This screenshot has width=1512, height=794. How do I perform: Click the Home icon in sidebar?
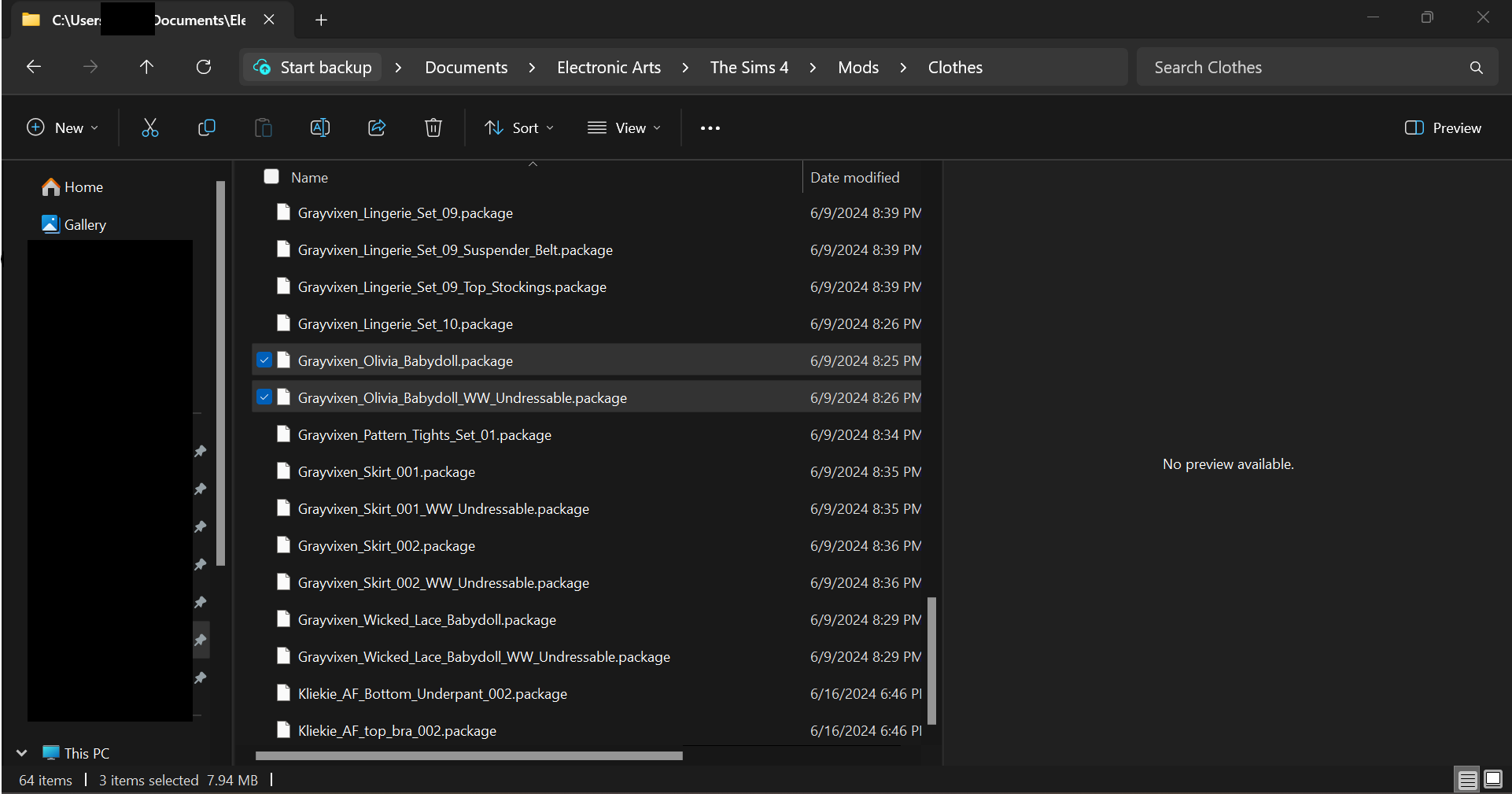click(x=51, y=186)
